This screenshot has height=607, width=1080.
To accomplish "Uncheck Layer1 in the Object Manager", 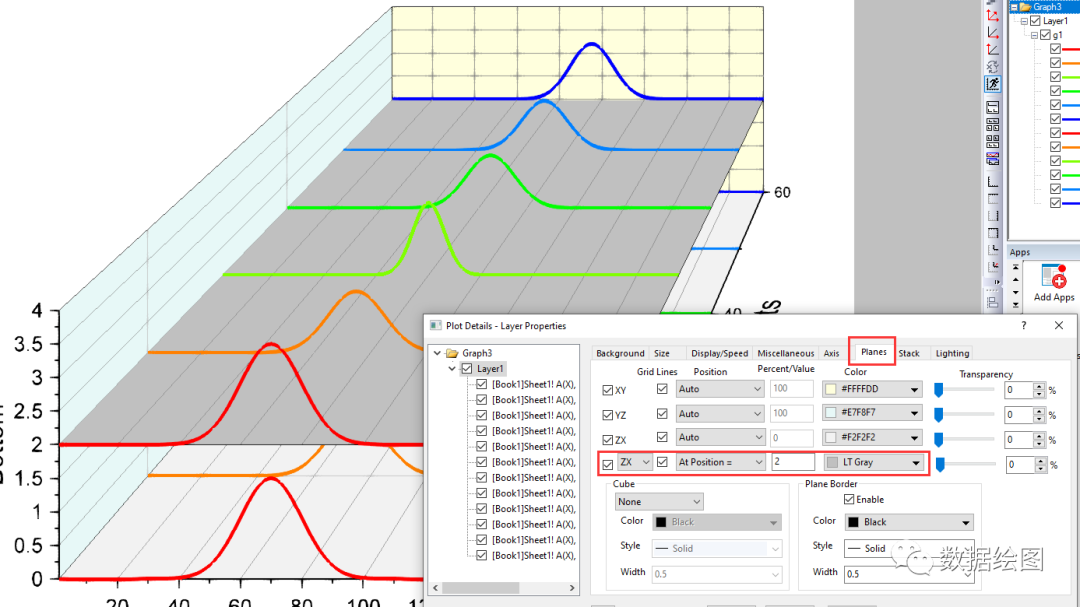I will point(1035,21).
